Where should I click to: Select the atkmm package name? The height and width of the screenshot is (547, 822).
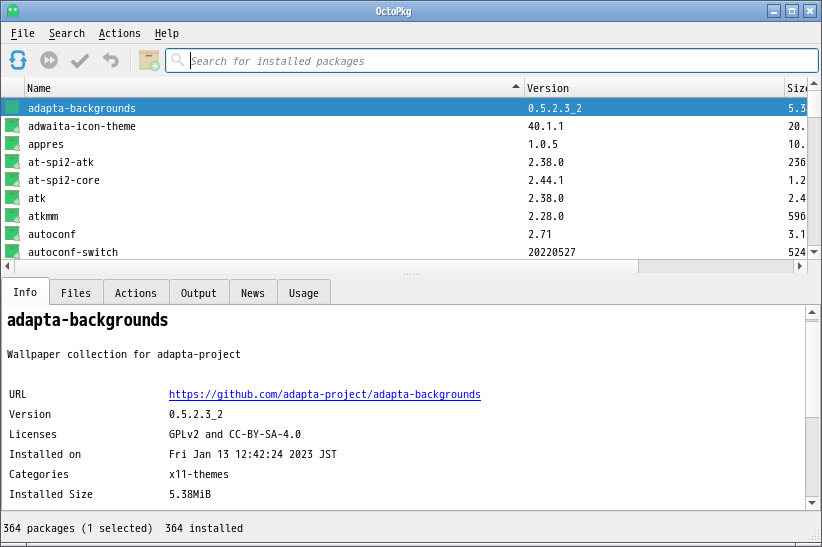[x=43, y=216]
